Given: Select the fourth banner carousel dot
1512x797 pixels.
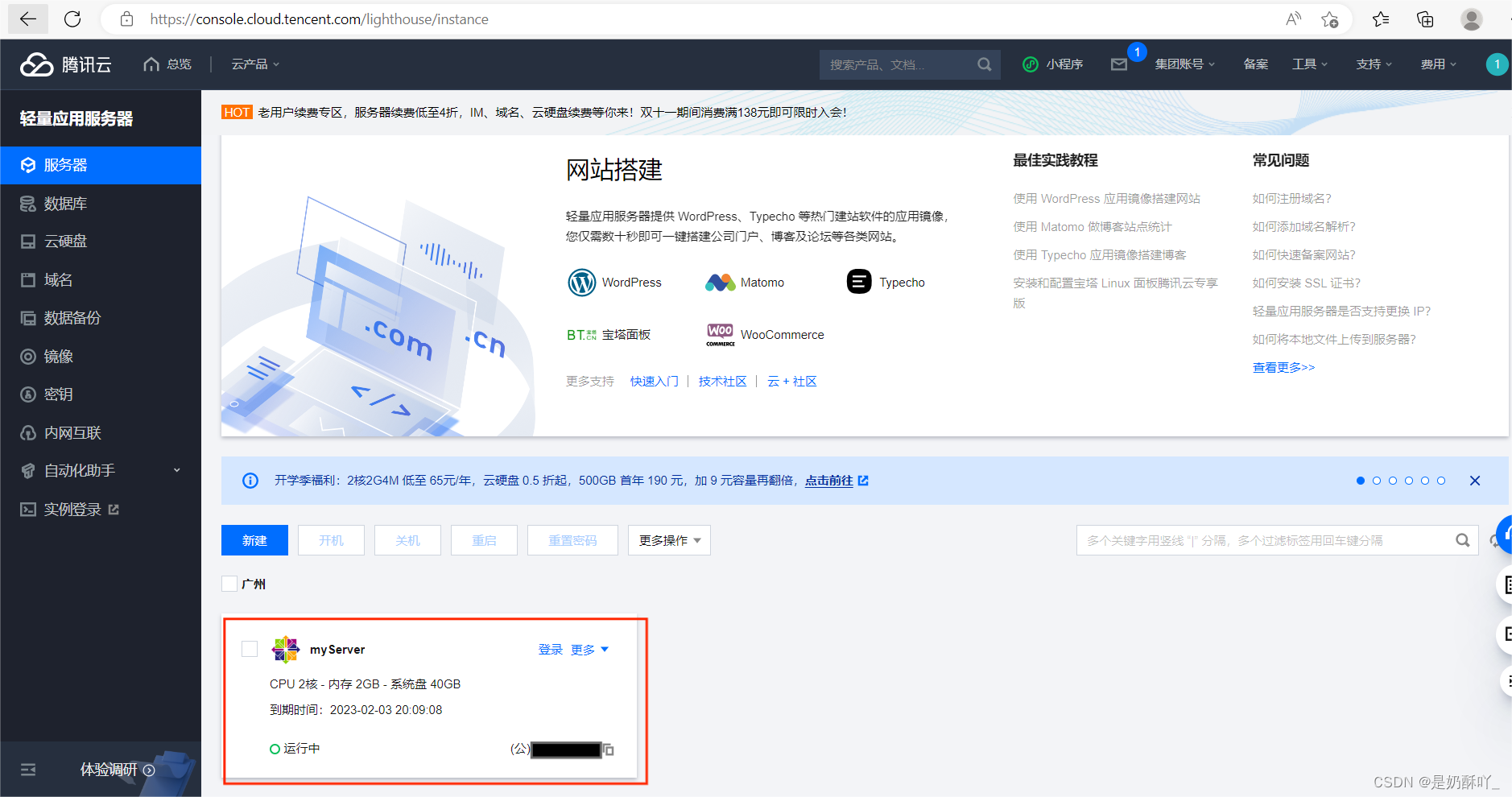Looking at the screenshot, I should coord(1409,481).
